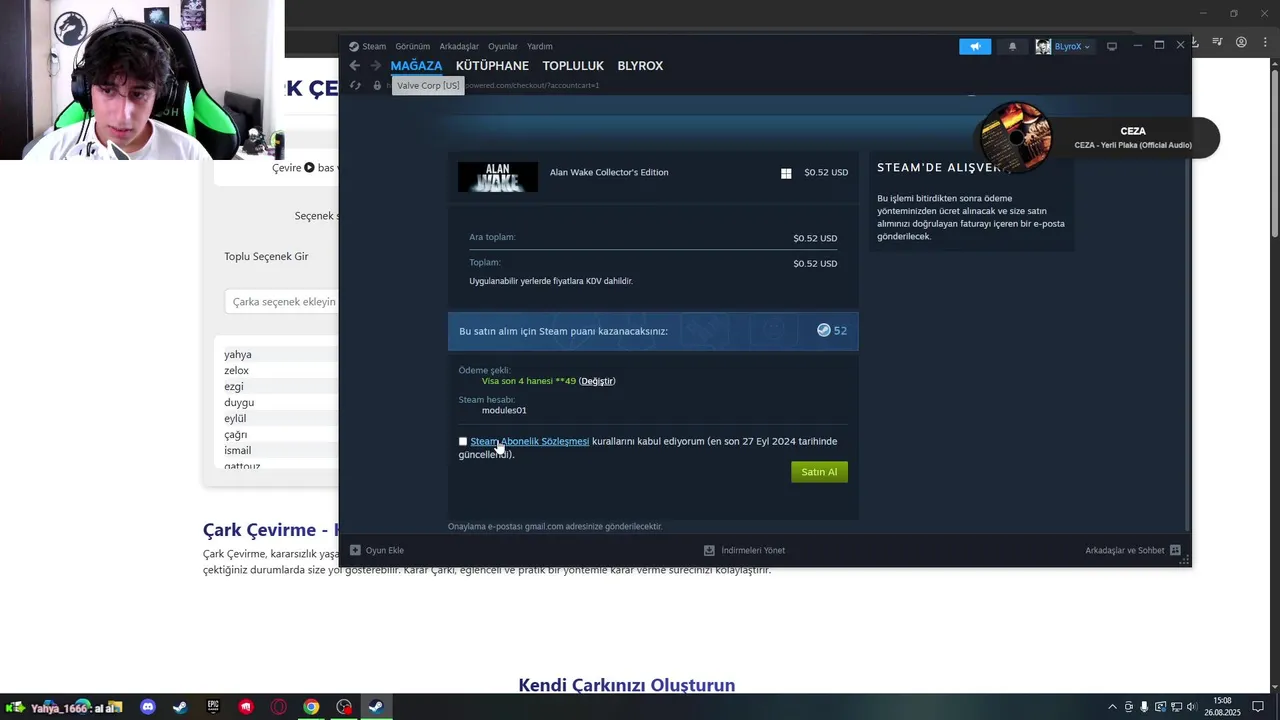This screenshot has width=1280, height=720.
Task: Switch to the KÜTÜPHANE tab
Action: (x=492, y=66)
